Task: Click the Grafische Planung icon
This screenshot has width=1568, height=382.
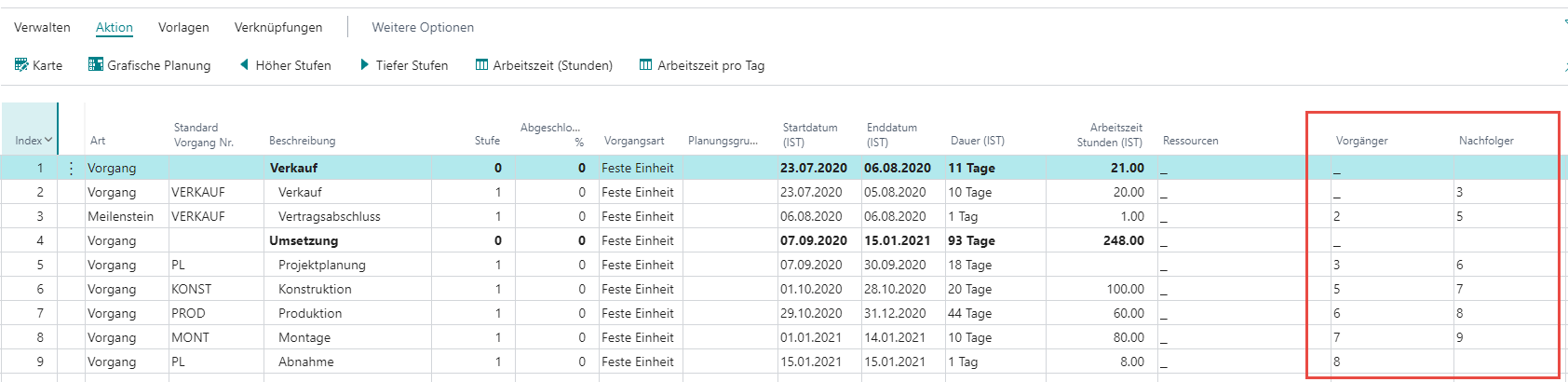Action: coord(96,65)
